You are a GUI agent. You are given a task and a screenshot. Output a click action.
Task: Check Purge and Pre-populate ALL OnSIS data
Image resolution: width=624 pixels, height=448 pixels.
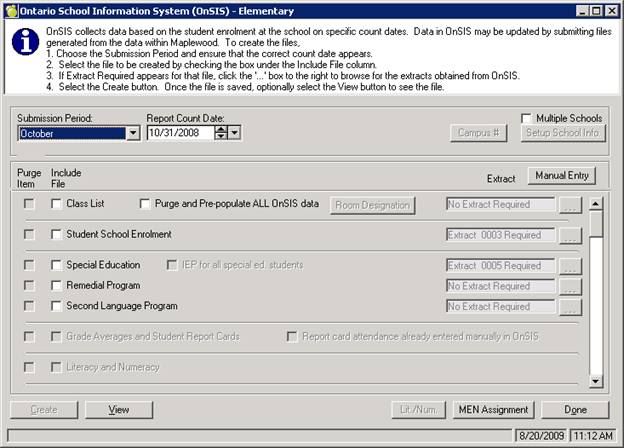pyautogui.click(x=145, y=204)
